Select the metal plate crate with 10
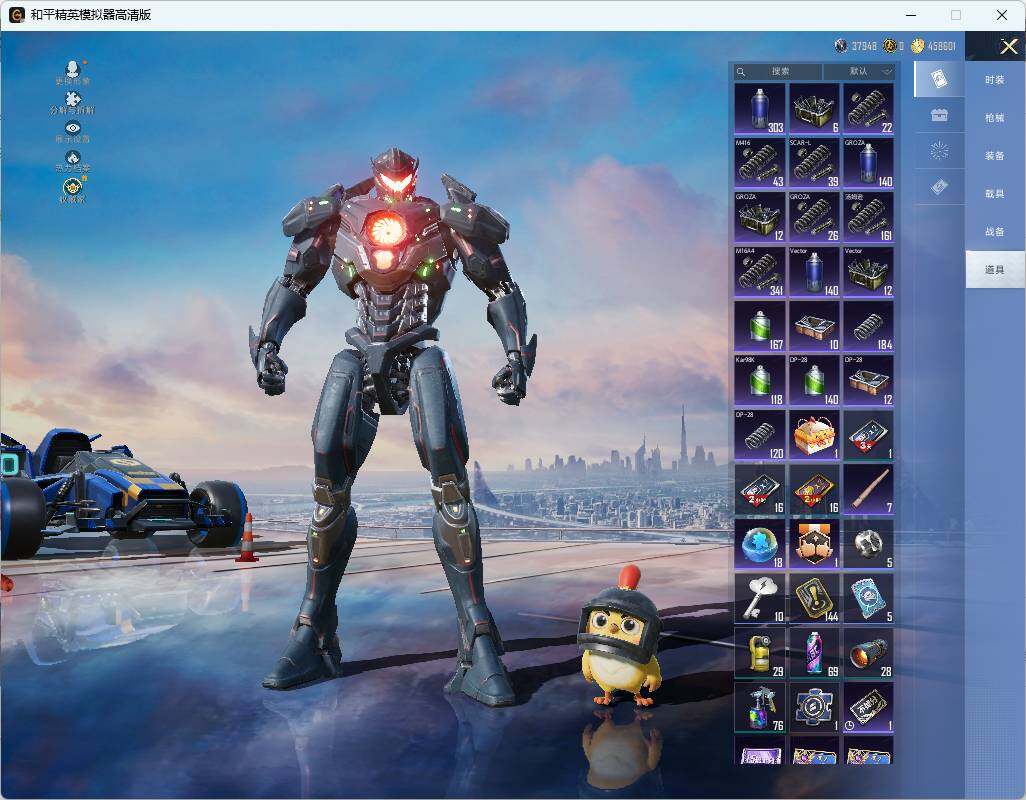Screen dimensions: 1026x800 pyautogui.click(x=814, y=326)
